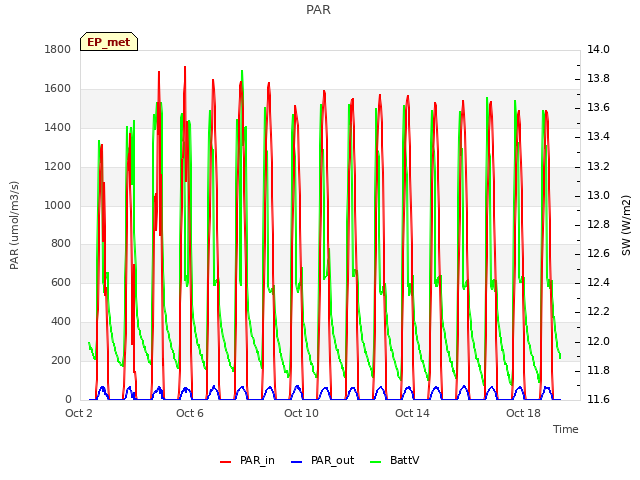Screen dimensions: 640x480
Task: Click the 11.8 right axis label
Action: (x=598, y=371)
